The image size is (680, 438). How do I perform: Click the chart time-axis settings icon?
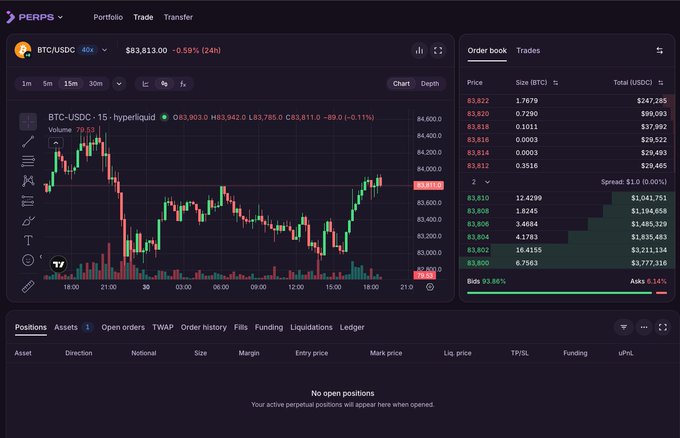pyautogui.click(x=430, y=287)
